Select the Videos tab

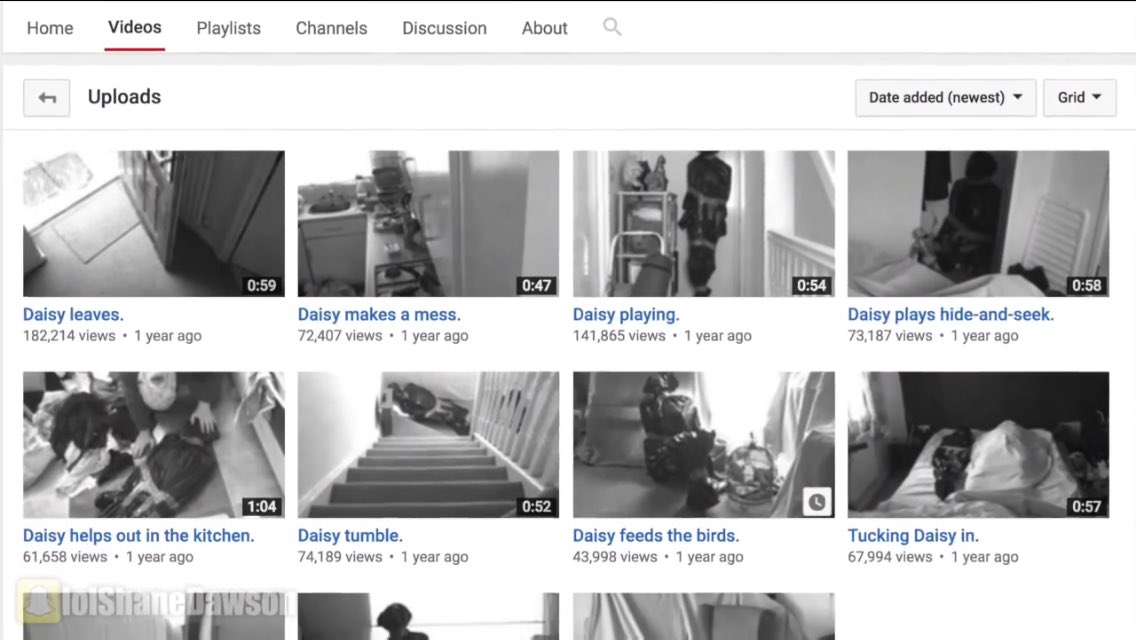coord(135,28)
